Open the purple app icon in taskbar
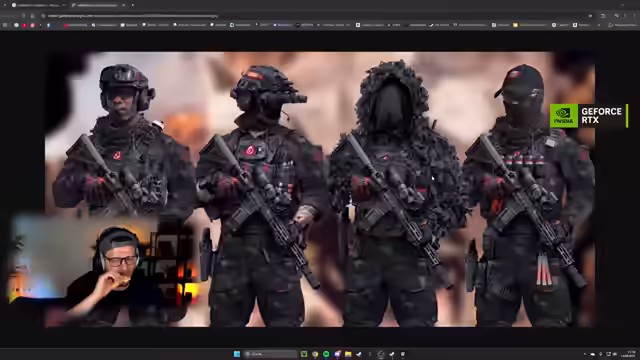 click(337, 354)
